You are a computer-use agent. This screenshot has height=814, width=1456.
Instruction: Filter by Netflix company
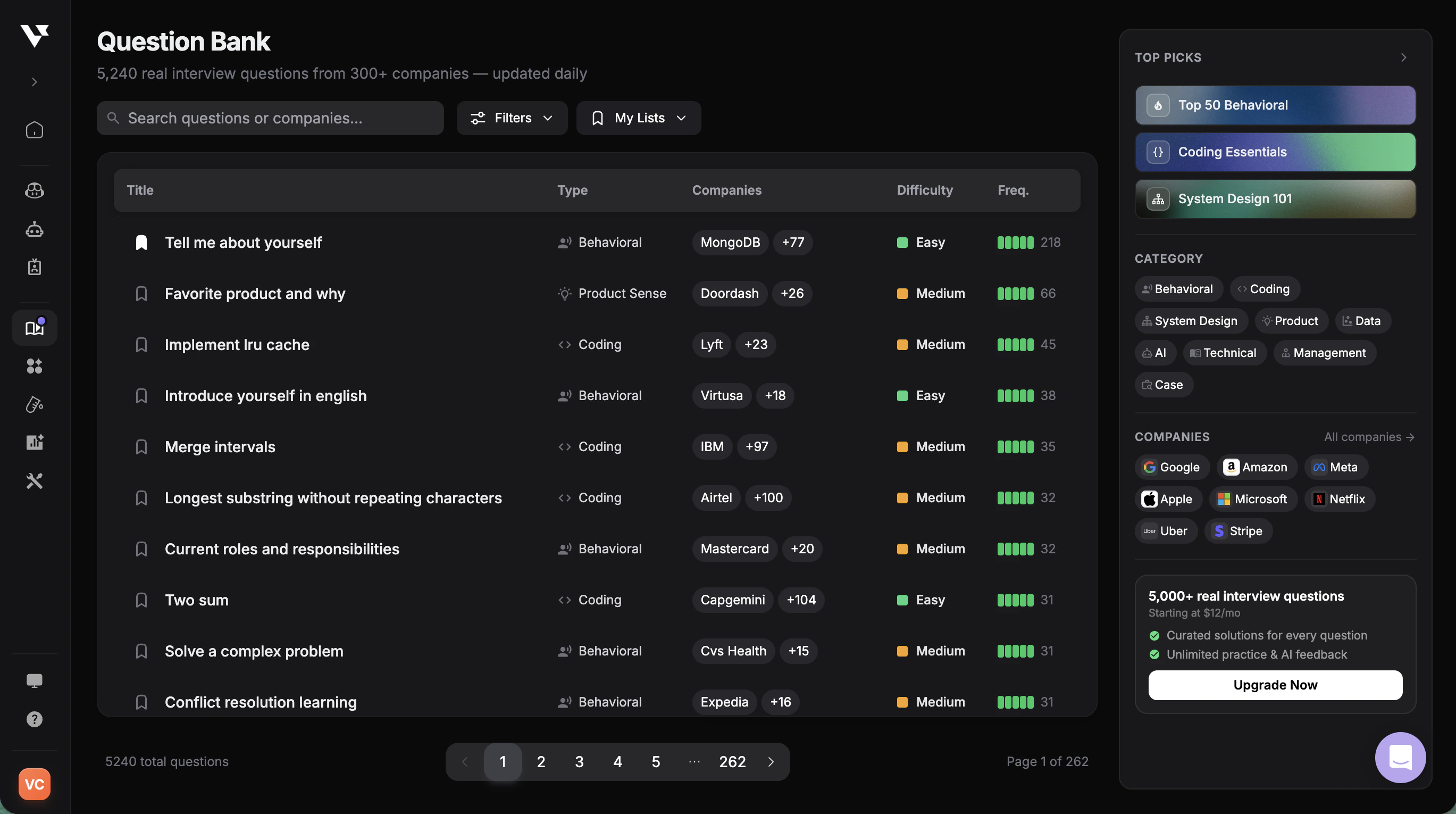tap(1339, 499)
